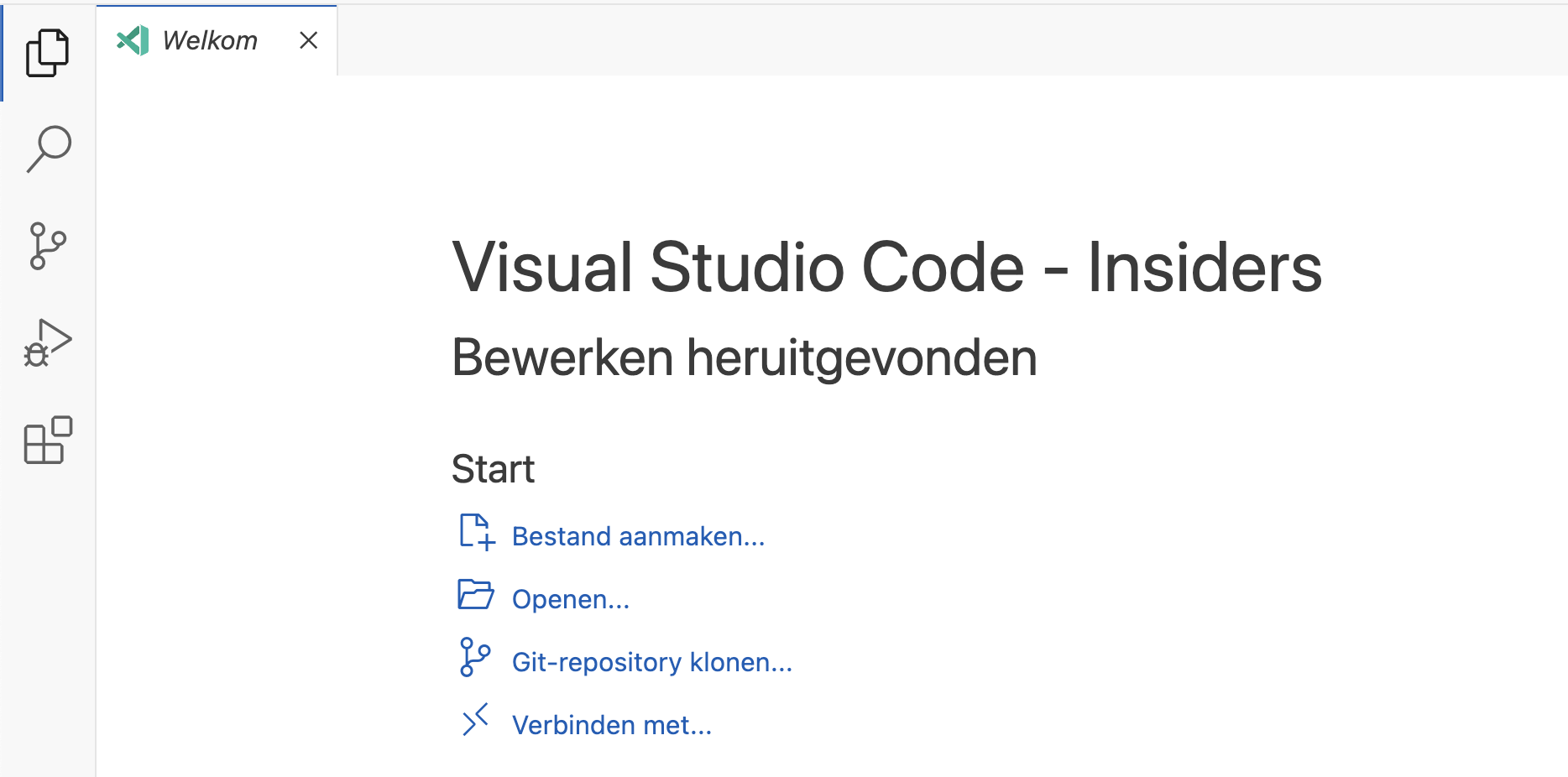Open the Source Control view

tap(48, 246)
